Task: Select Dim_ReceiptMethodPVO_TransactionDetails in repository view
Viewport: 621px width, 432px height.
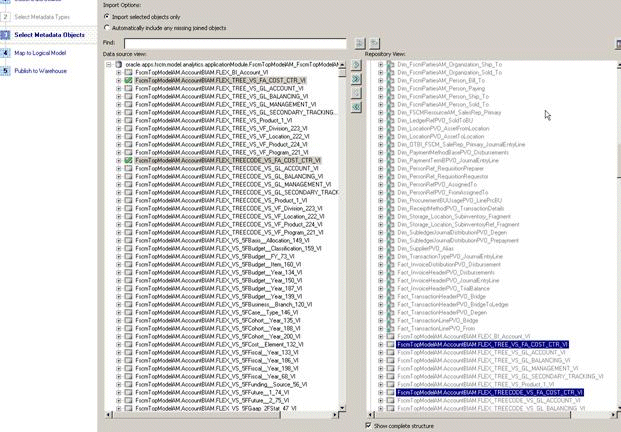Action: pos(451,208)
